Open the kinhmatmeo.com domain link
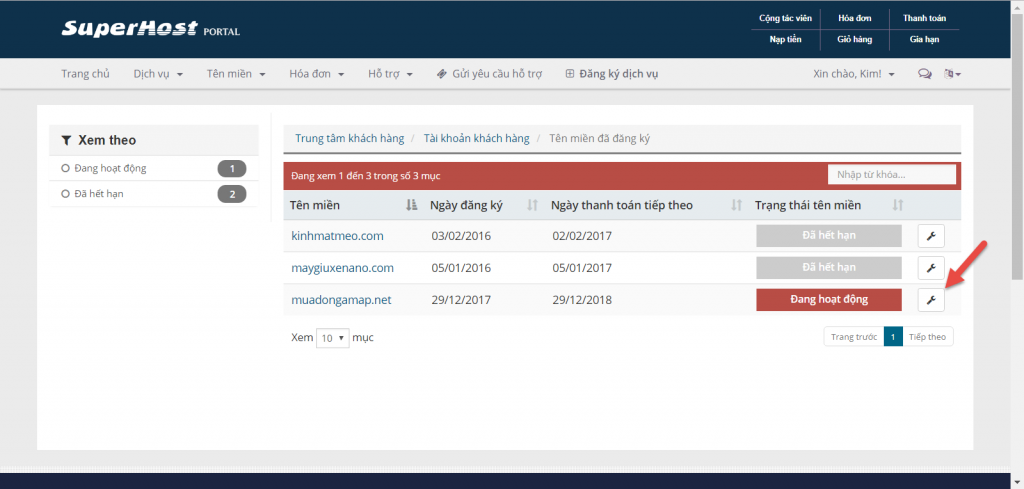The image size is (1024, 489). (x=337, y=236)
